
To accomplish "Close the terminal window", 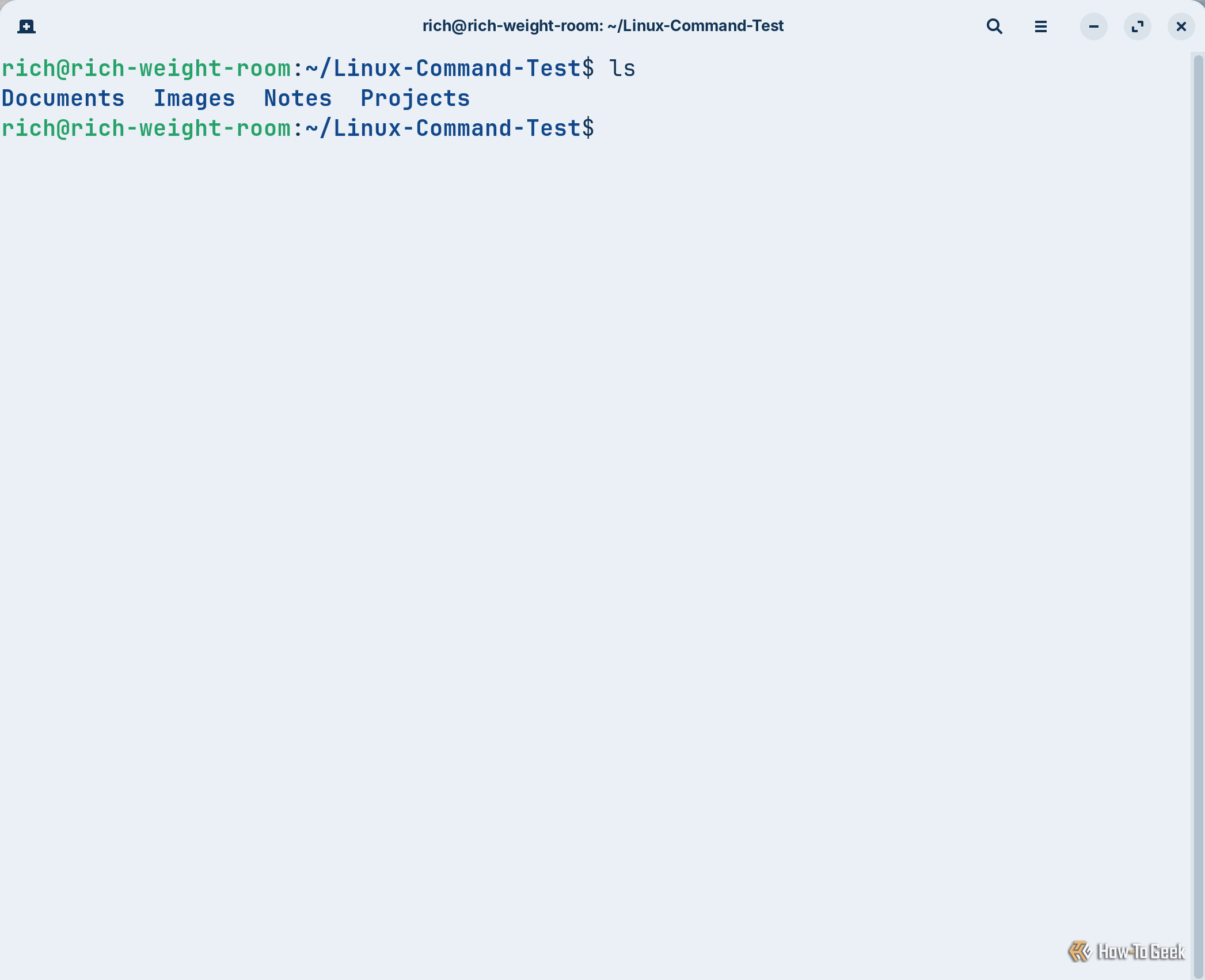I will (x=1181, y=26).
